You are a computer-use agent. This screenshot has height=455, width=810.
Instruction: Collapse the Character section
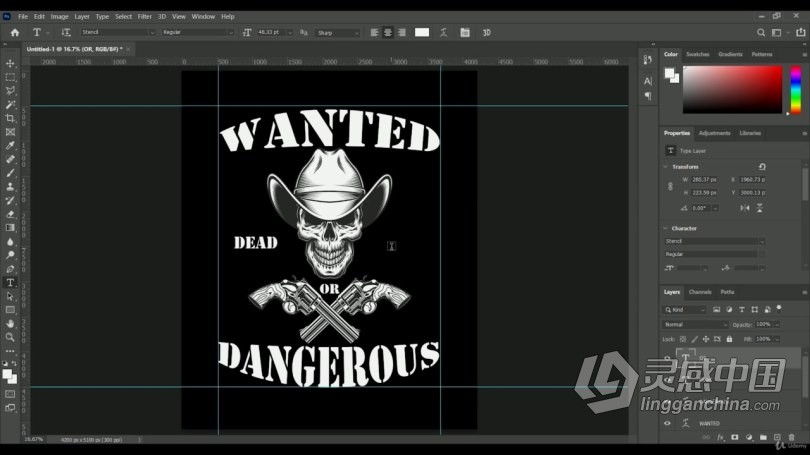coord(665,228)
